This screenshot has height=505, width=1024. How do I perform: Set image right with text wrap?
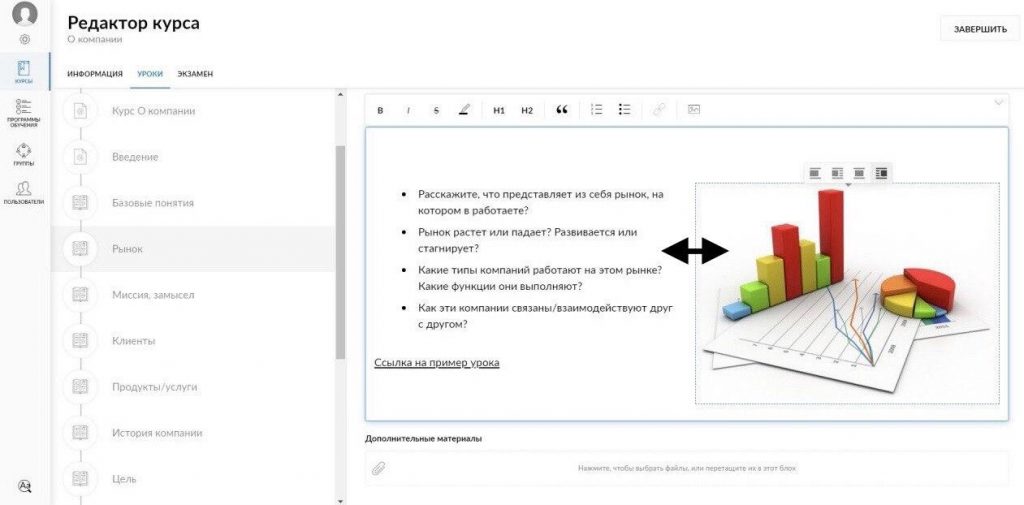pyautogui.click(x=881, y=173)
